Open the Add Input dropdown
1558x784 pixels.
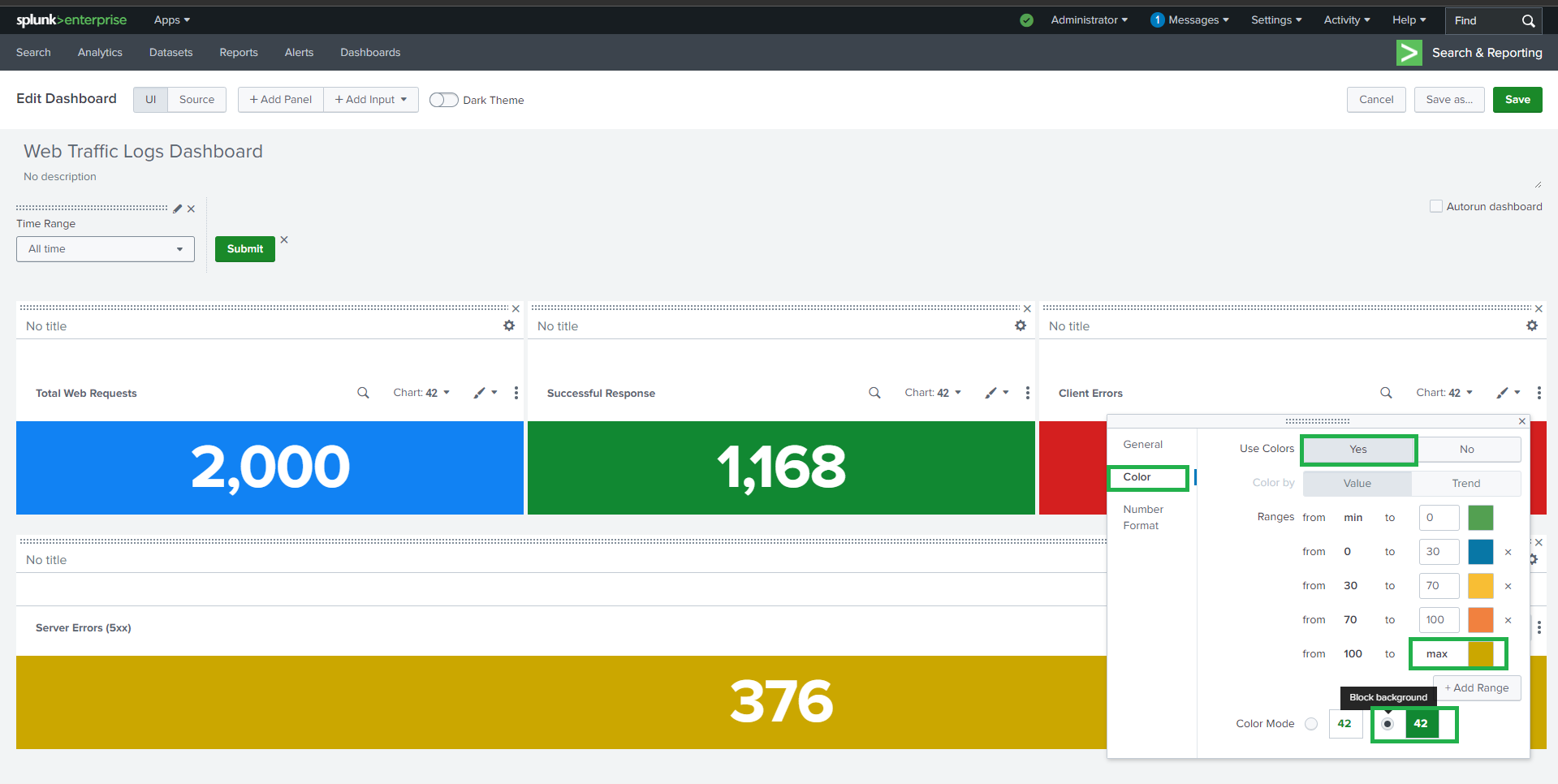tap(371, 100)
